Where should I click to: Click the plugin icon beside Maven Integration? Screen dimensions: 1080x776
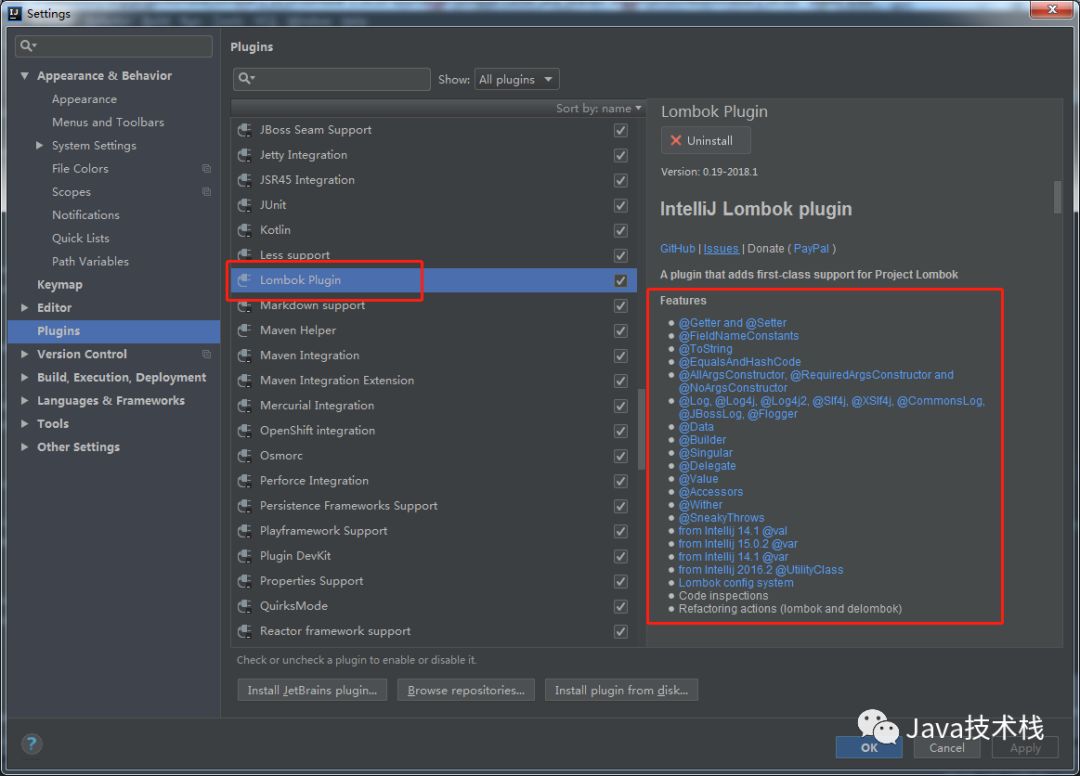245,356
